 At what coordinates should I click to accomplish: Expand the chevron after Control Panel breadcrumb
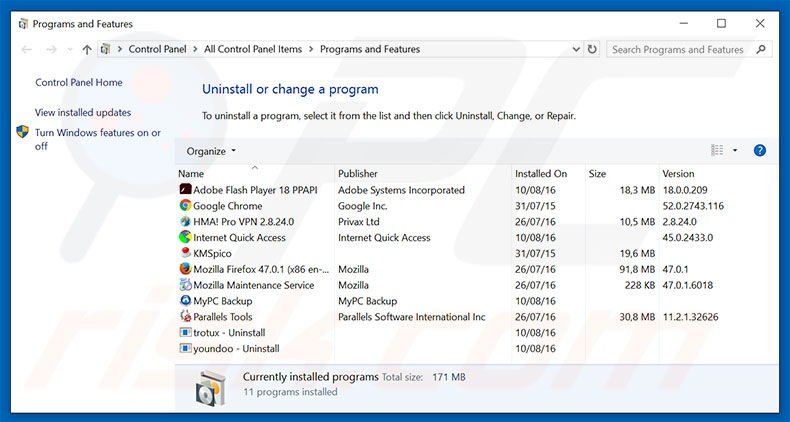coord(195,49)
